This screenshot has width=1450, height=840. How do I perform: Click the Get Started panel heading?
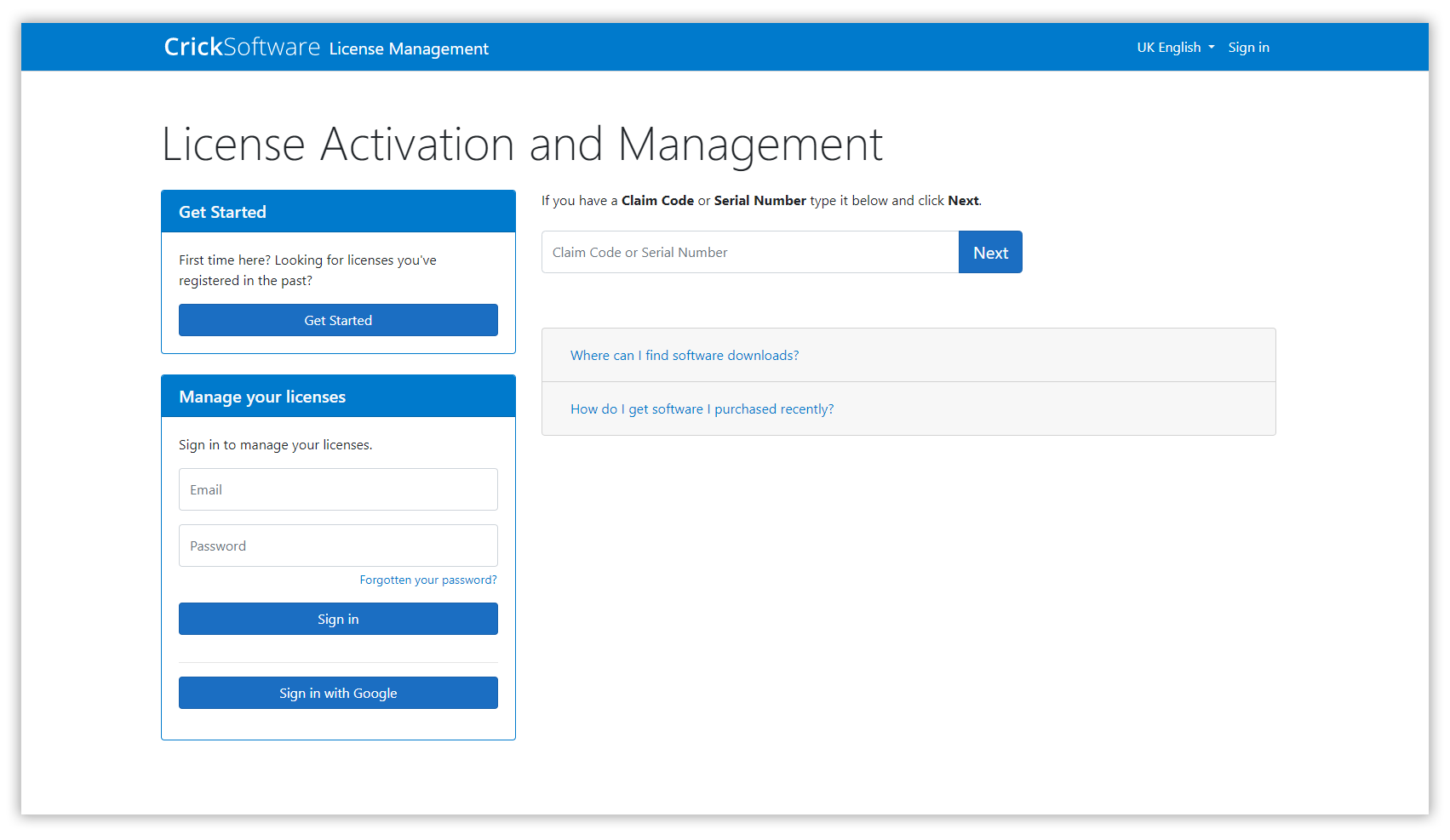222,212
